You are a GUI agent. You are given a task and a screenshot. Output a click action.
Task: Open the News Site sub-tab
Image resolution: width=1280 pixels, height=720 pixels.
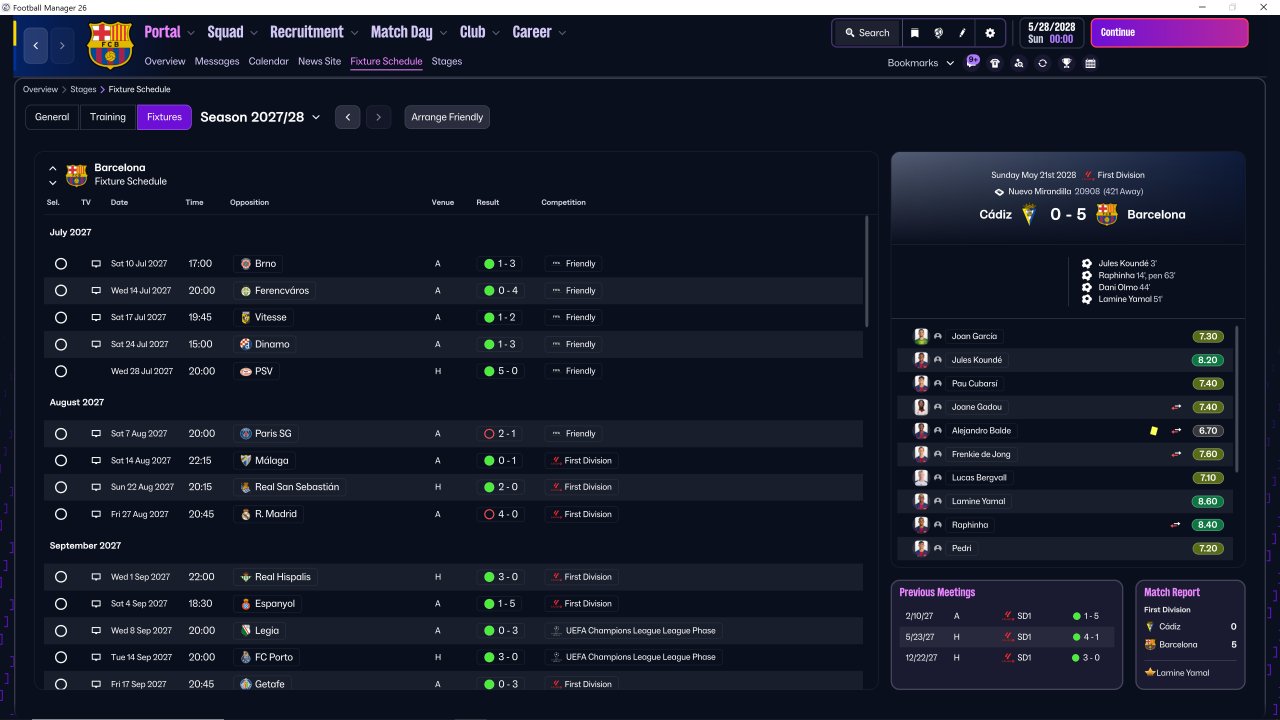pos(320,61)
